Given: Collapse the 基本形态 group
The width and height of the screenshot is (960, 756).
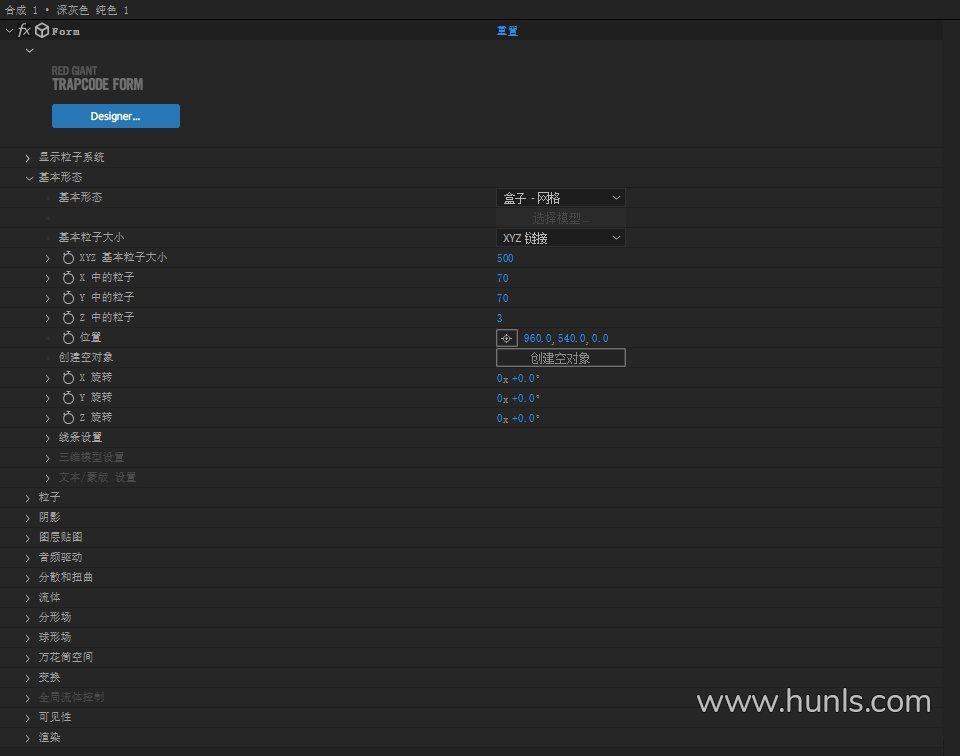Looking at the screenshot, I should (x=29, y=178).
